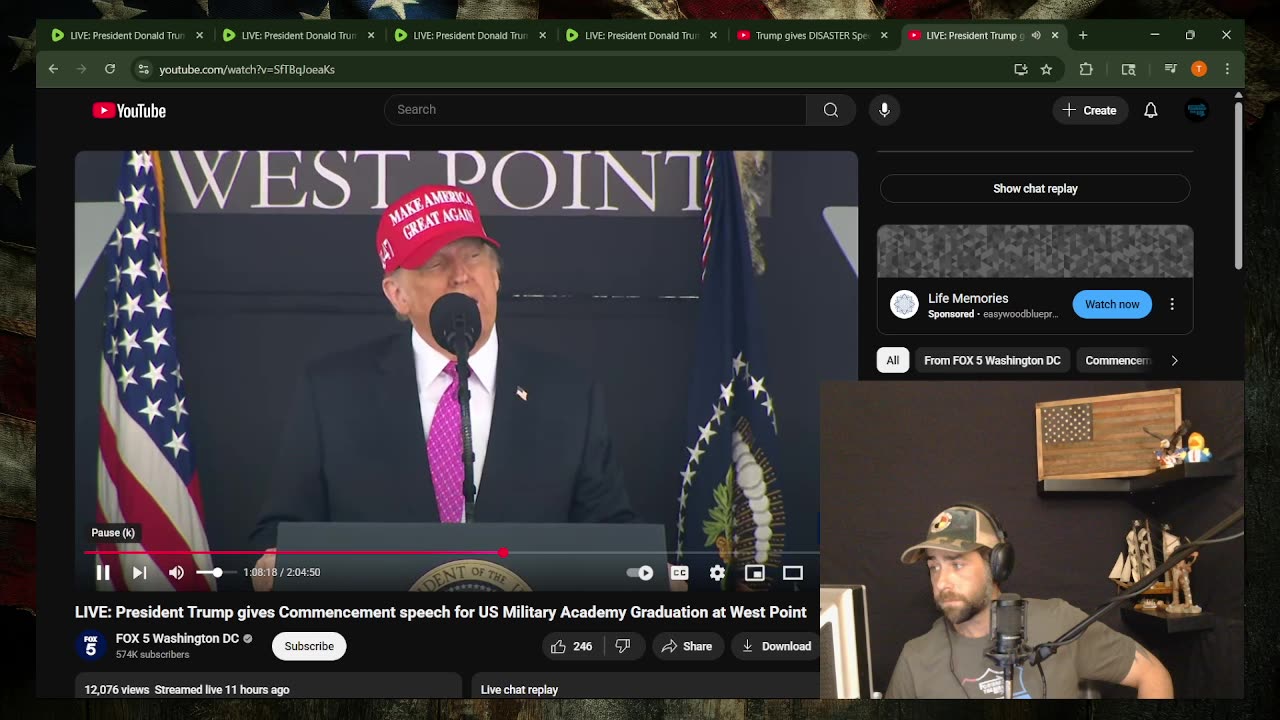Open a new browser tab

(x=1083, y=35)
